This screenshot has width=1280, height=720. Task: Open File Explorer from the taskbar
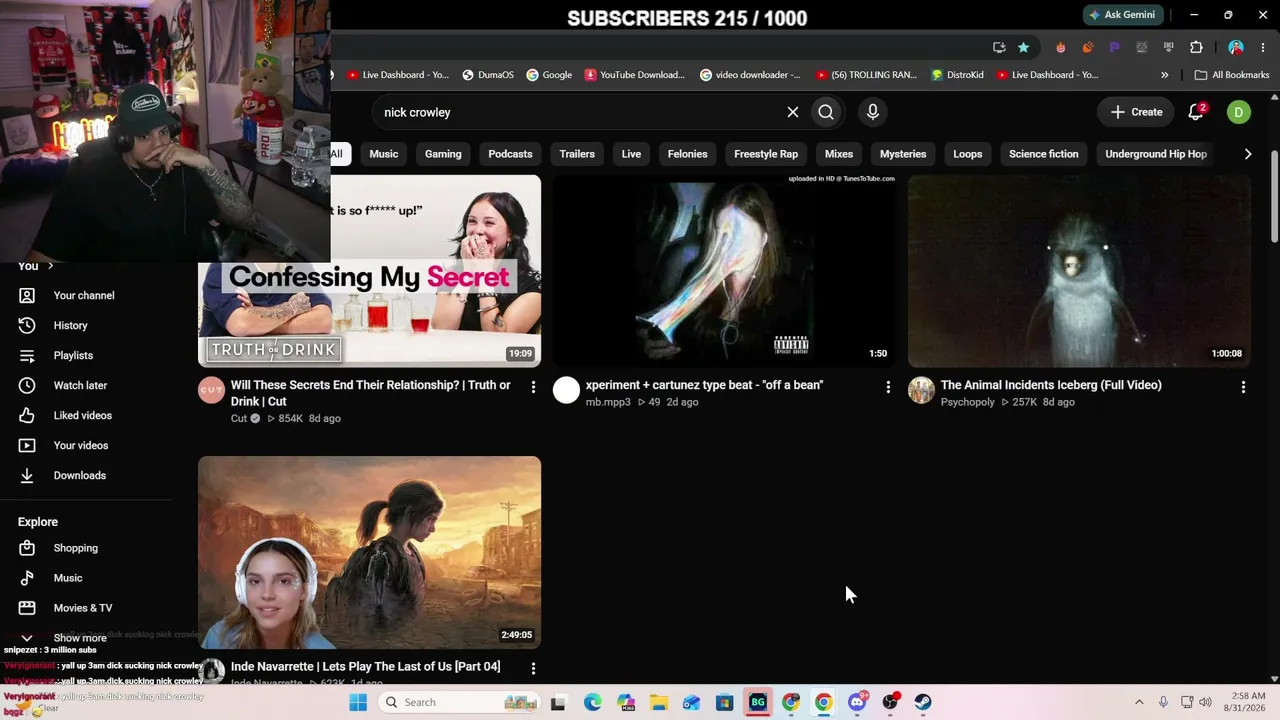659,702
